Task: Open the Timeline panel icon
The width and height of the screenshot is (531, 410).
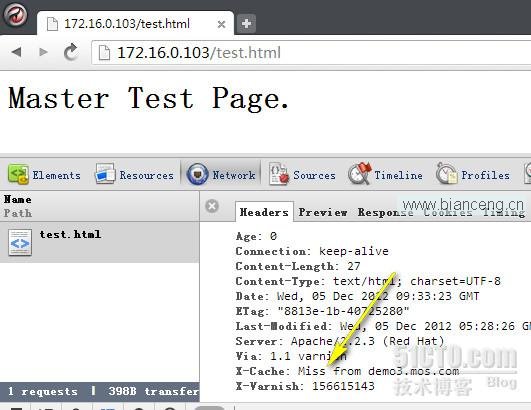Action: click(x=360, y=173)
